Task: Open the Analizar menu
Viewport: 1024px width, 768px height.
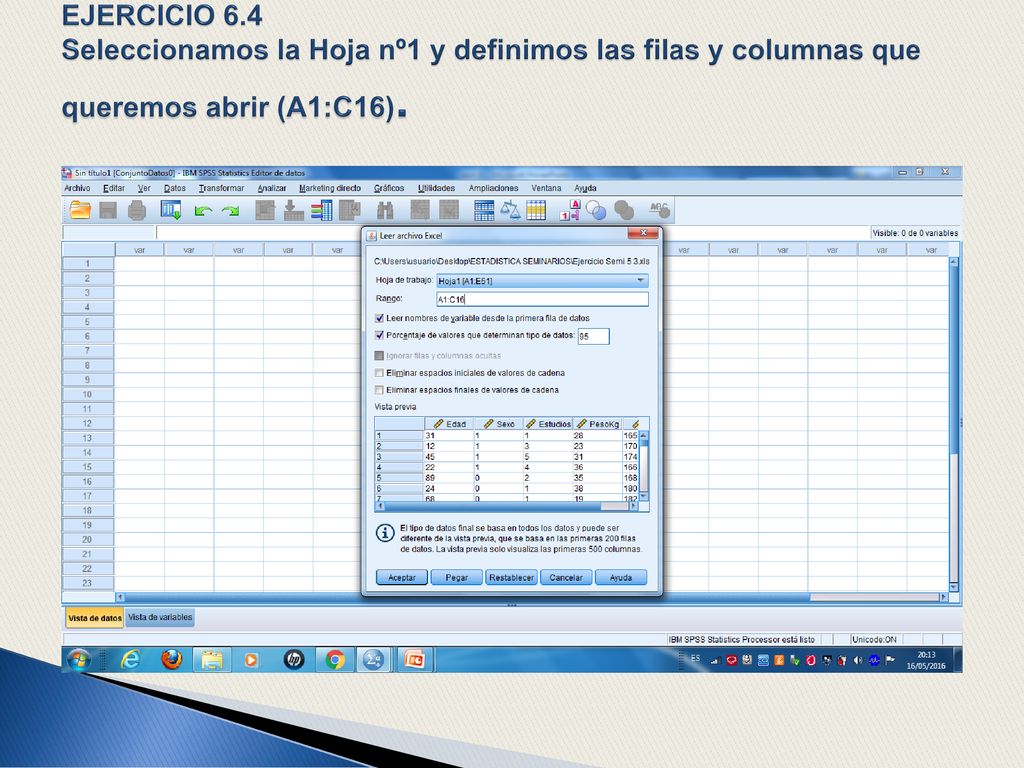Action: (272, 188)
